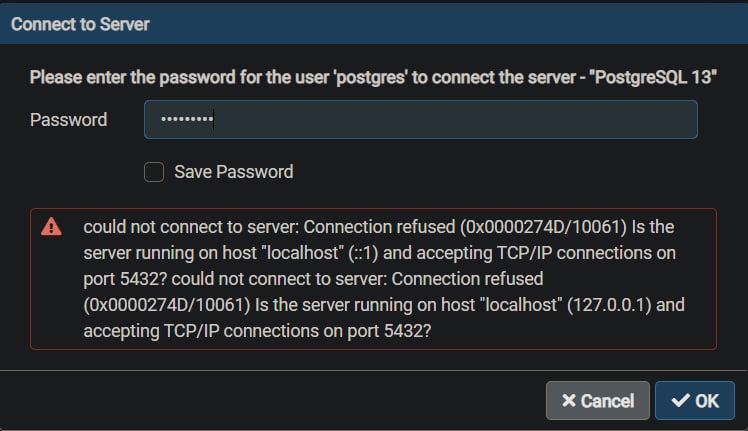Click the "localhost" (::1) text in error
The height and width of the screenshot is (431, 748).
pos(320,253)
